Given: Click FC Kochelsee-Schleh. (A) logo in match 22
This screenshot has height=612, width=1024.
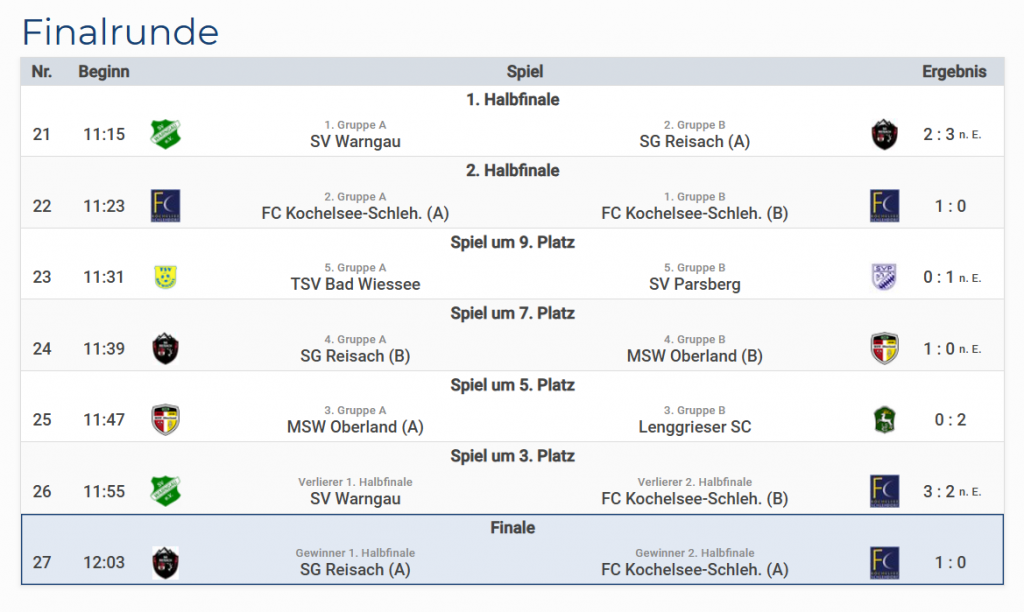Looking at the screenshot, I should pos(165,205).
